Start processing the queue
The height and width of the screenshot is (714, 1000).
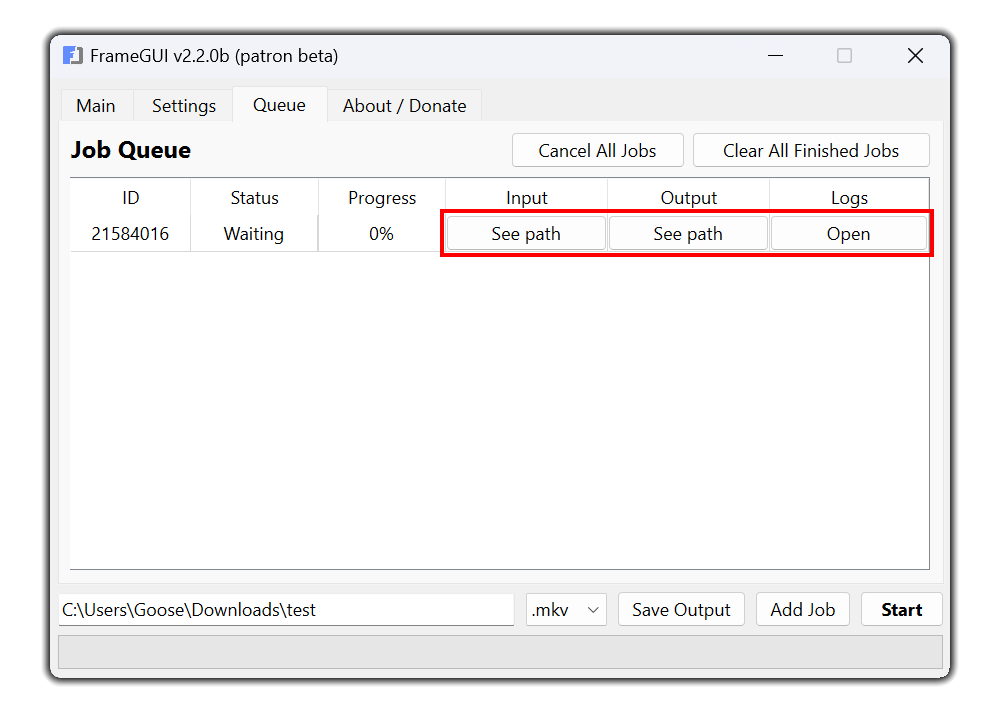(x=902, y=610)
